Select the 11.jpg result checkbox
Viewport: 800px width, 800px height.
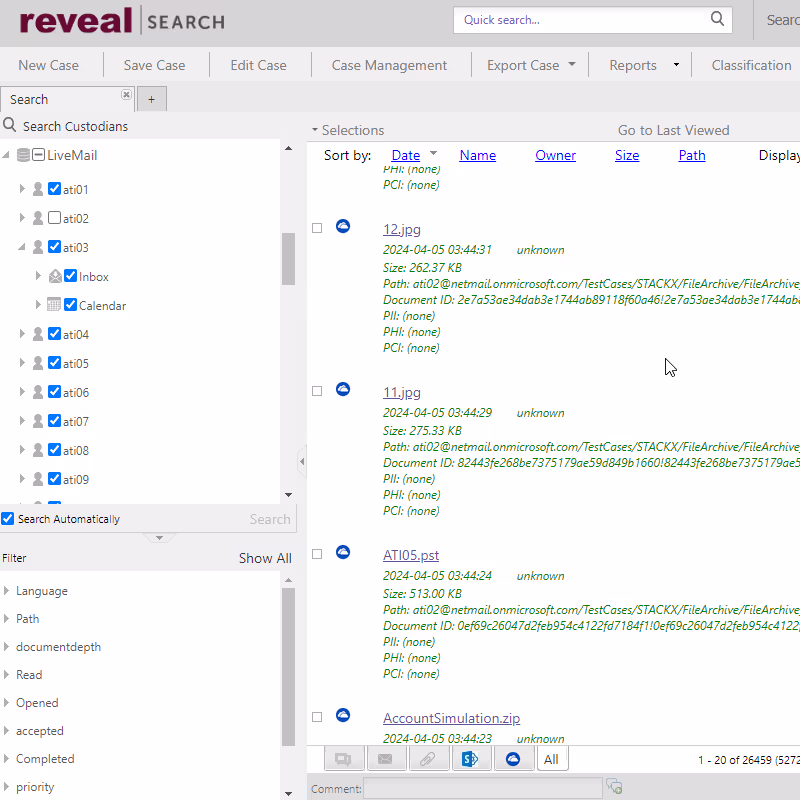[317, 391]
